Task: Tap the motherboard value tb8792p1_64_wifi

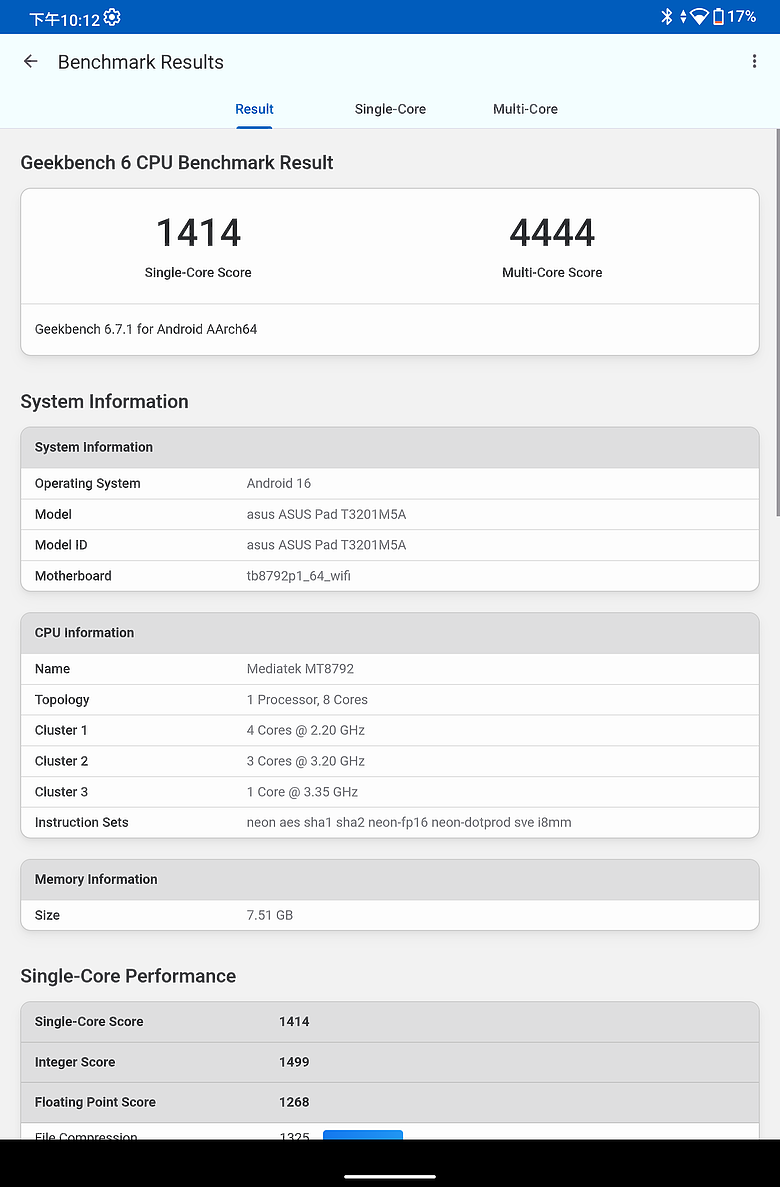Action: (x=298, y=576)
